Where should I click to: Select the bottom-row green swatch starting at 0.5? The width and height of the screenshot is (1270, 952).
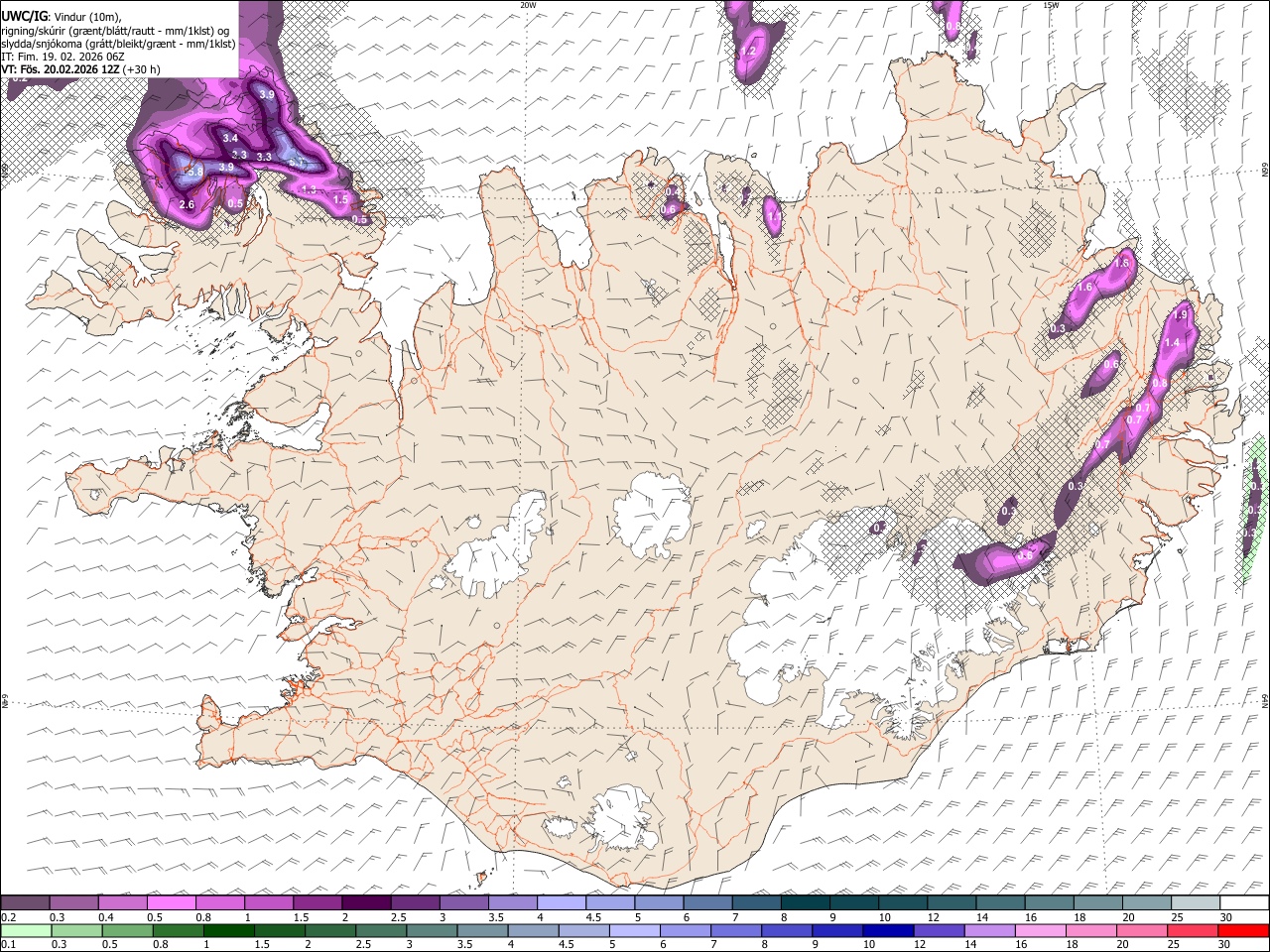[x=127, y=930]
